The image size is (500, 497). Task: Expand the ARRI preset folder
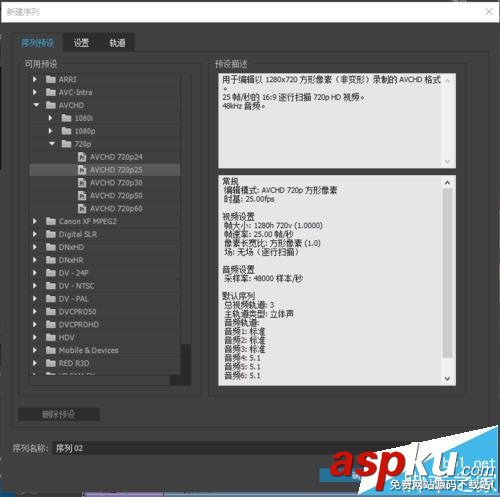click(35, 79)
